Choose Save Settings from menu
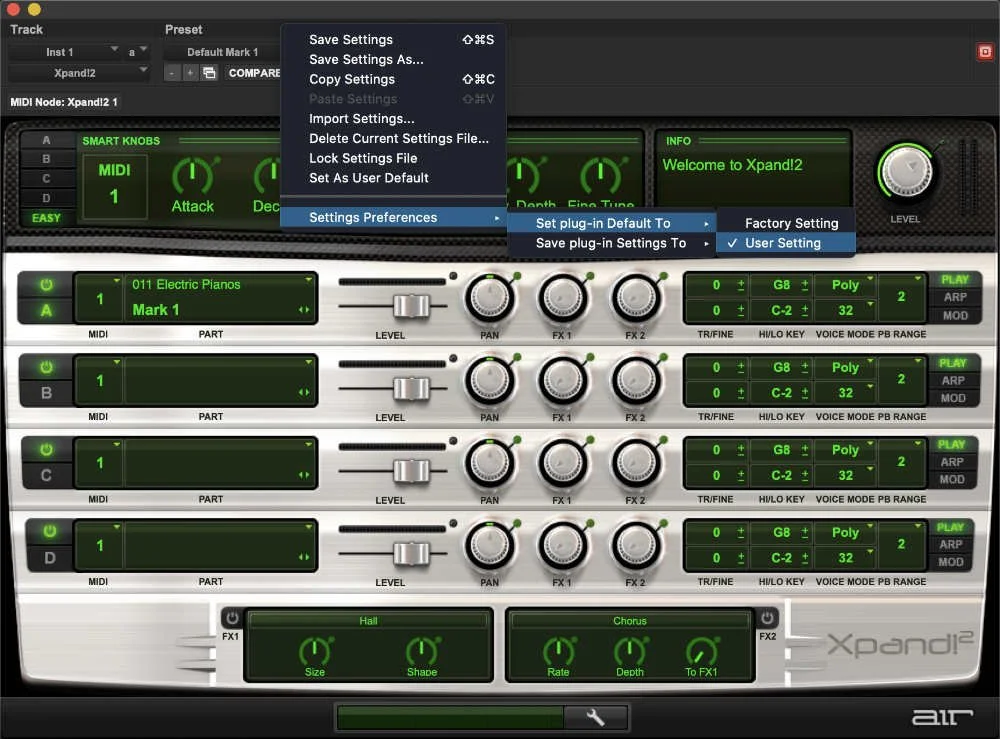 click(x=393, y=40)
